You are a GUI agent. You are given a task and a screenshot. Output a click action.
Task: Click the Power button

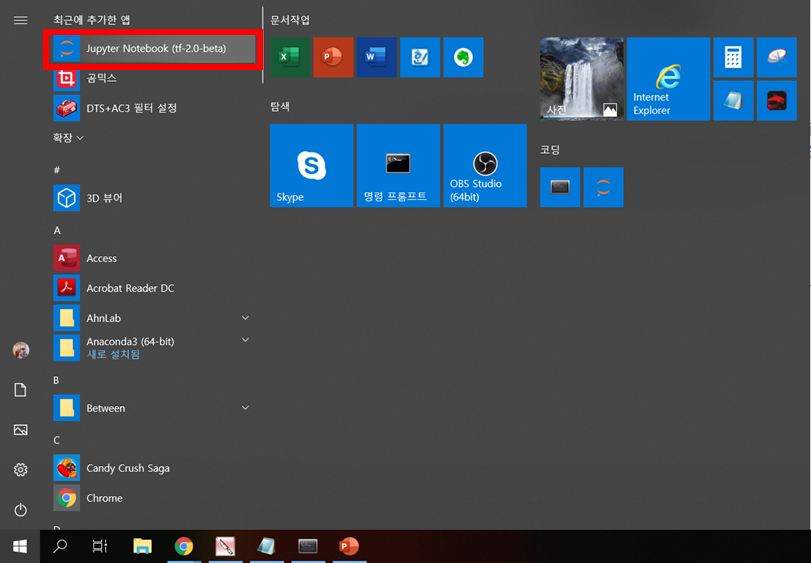pos(21,510)
